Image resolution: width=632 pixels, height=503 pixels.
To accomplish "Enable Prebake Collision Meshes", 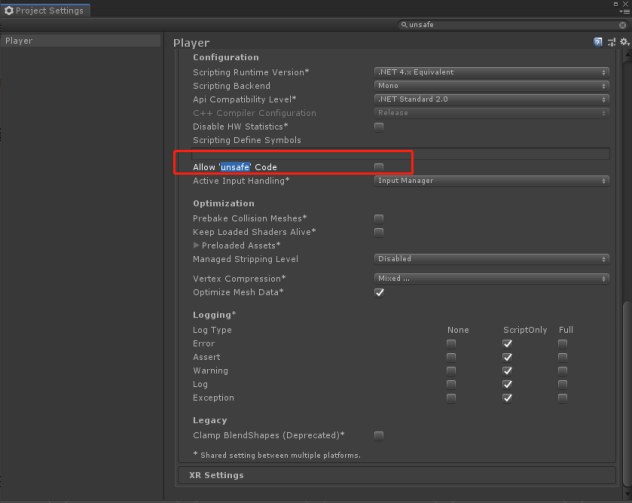I will (378, 218).
